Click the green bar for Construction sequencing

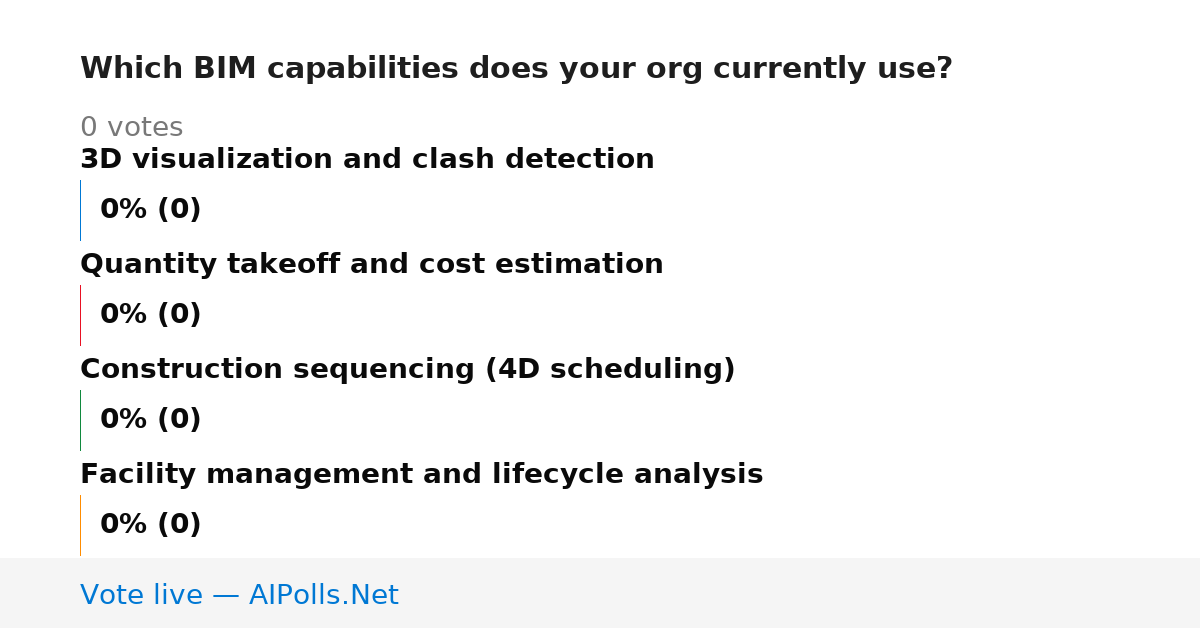pyautogui.click(x=80, y=420)
